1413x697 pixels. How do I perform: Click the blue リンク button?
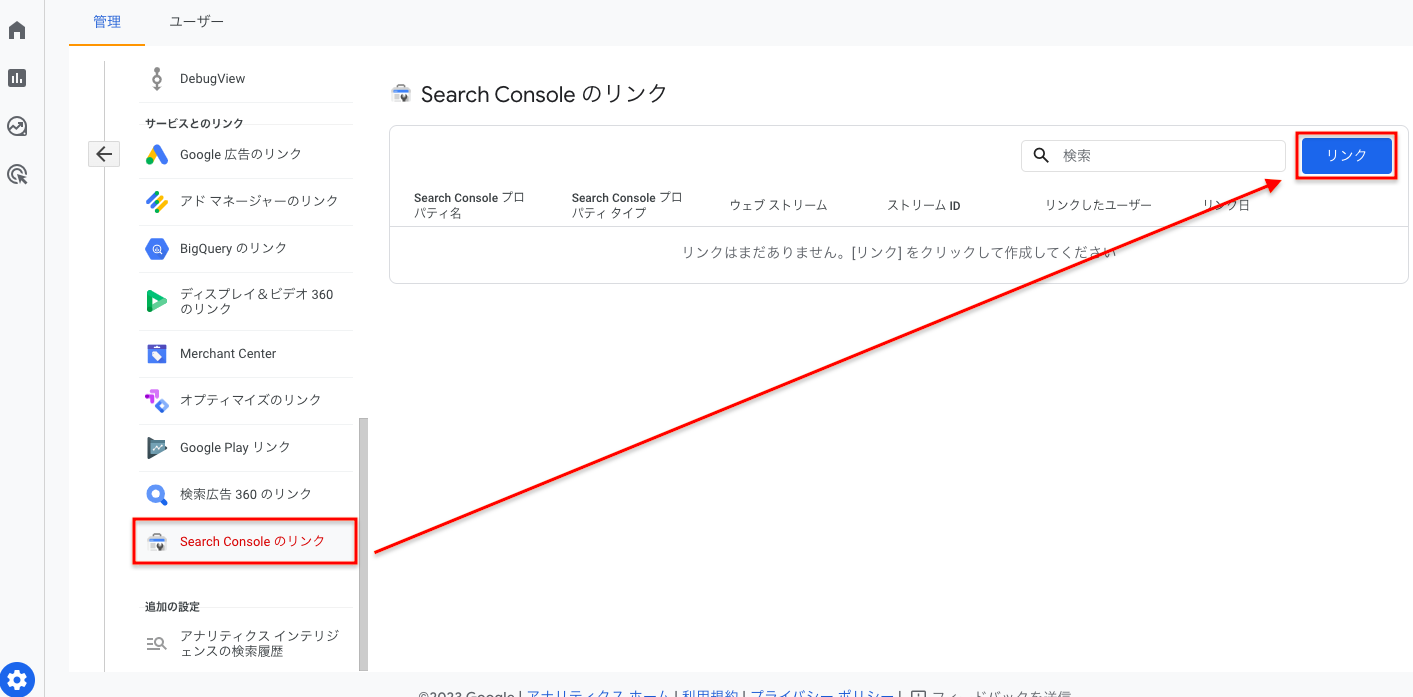click(1347, 155)
